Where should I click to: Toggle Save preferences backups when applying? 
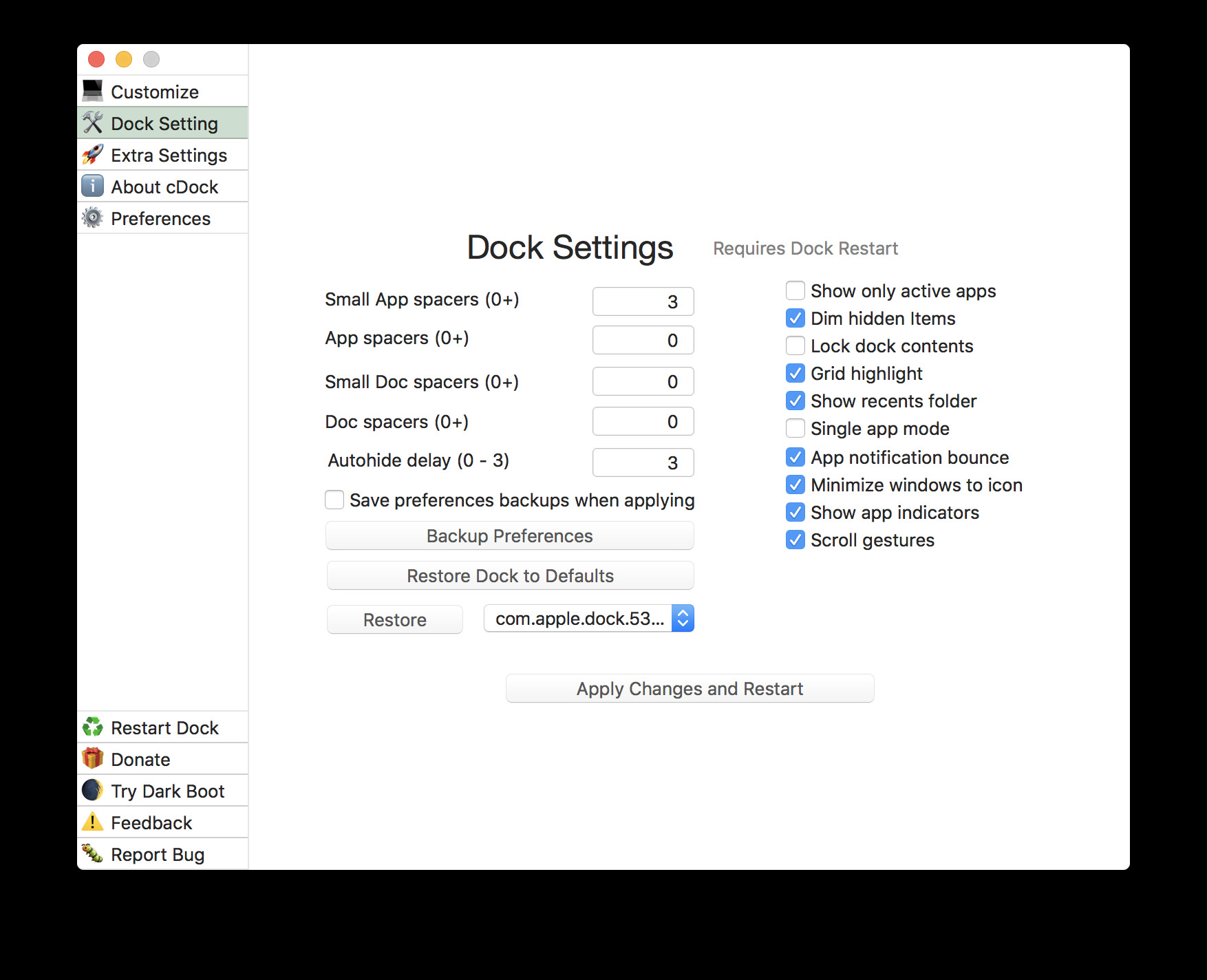coord(334,500)
